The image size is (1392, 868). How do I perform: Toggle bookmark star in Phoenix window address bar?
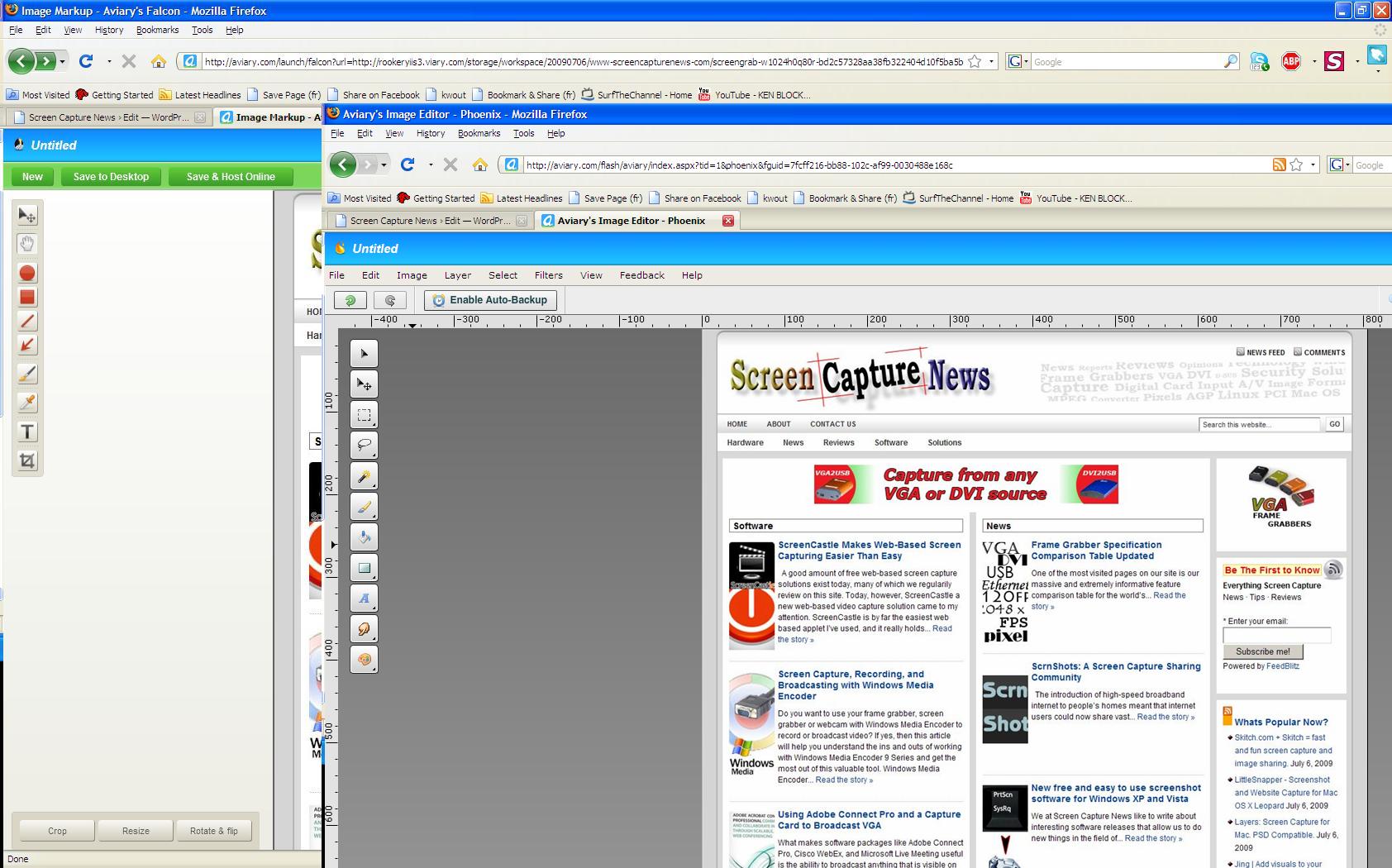tap(1296, 165)
